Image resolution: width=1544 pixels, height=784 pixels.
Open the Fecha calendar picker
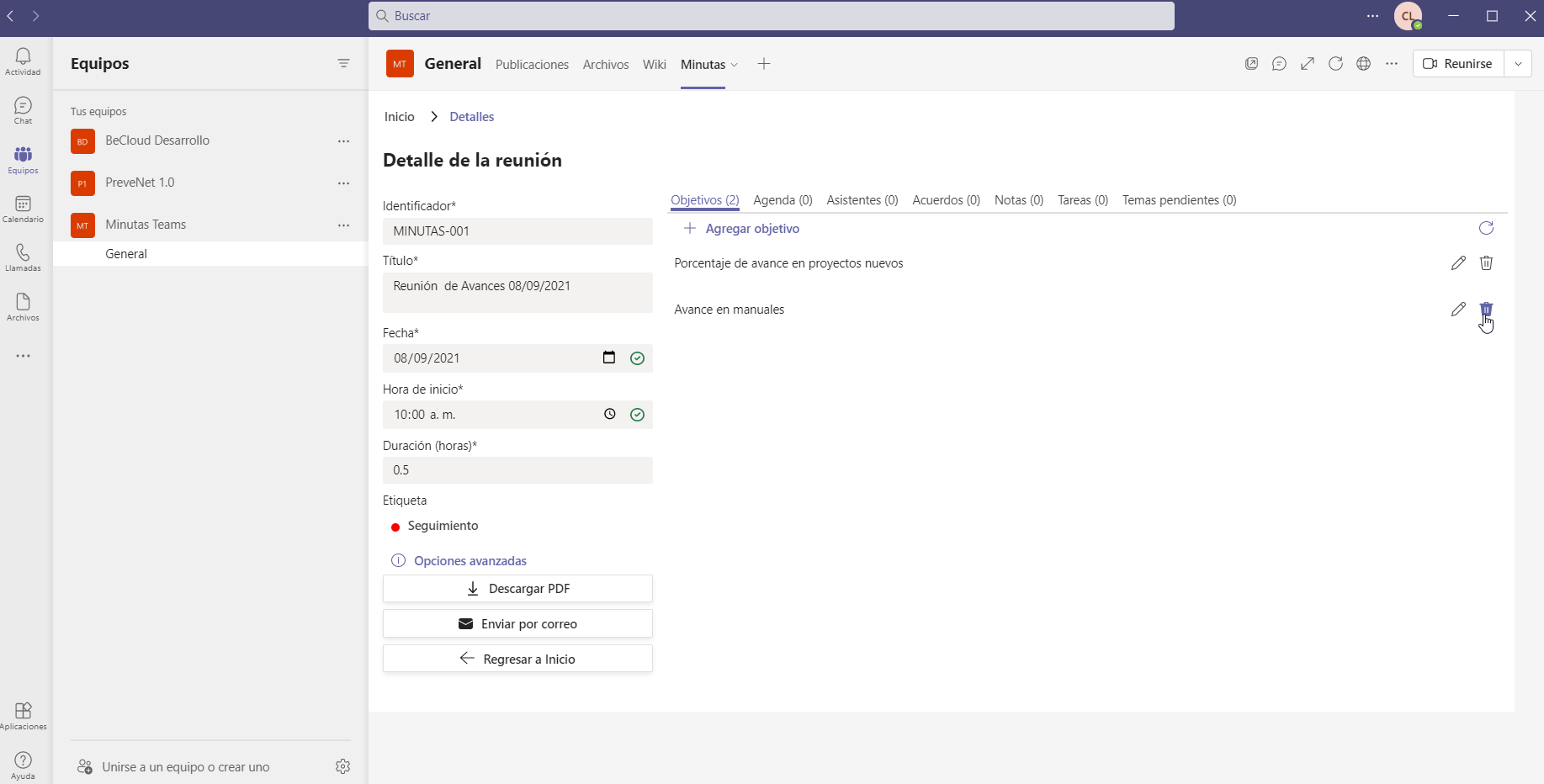click(x=609, y=358)
